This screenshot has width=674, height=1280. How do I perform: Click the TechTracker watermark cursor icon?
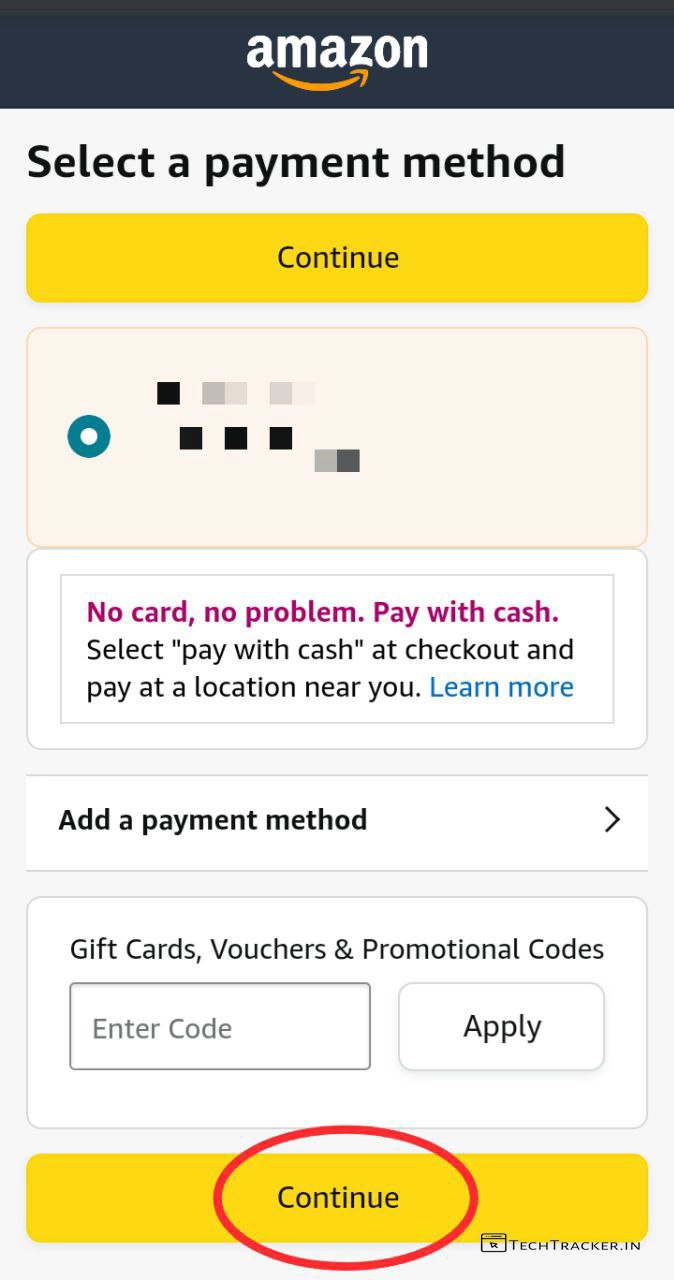(493, 1243)
